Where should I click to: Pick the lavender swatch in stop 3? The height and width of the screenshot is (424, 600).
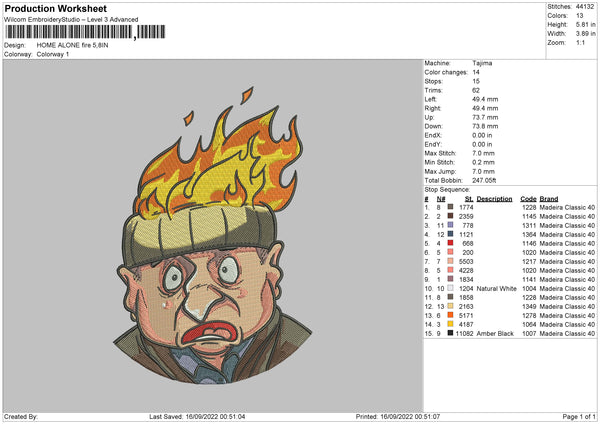(450, 225)
